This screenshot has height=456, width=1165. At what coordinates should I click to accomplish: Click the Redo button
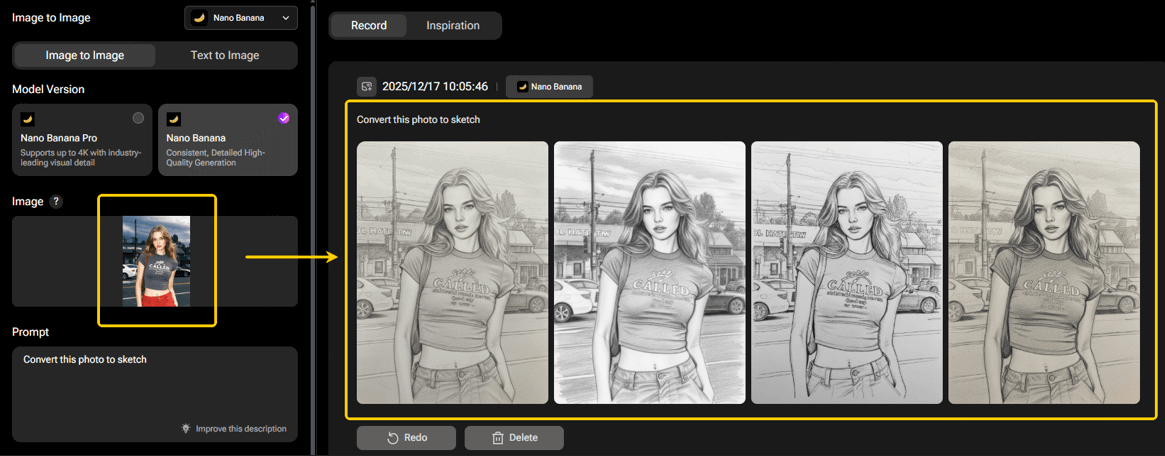[406, 437]
